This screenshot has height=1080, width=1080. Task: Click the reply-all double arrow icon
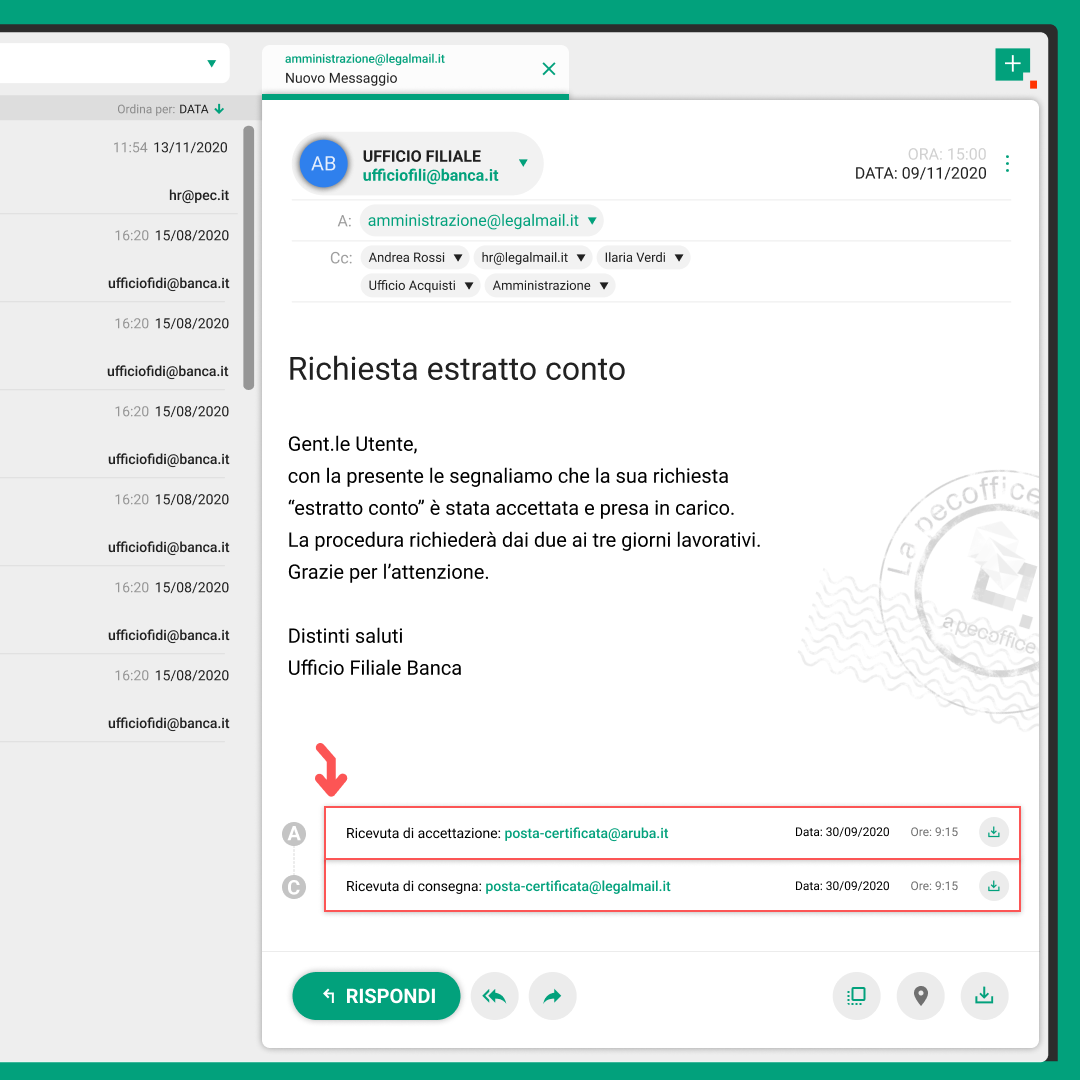[495, 995]
